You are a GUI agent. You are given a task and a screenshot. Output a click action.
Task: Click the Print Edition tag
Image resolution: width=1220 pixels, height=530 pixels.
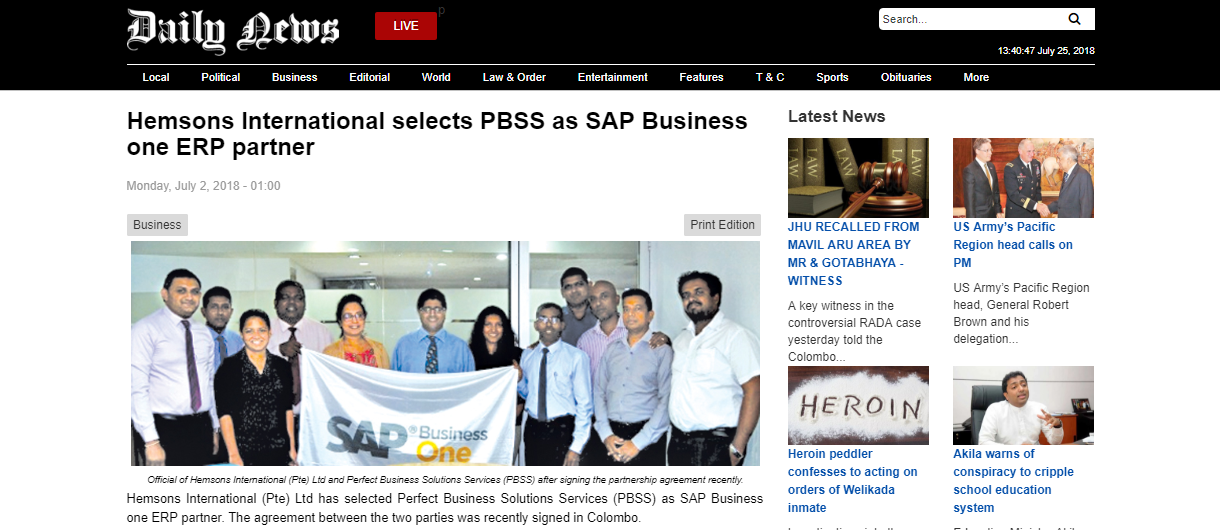point(722,225)
